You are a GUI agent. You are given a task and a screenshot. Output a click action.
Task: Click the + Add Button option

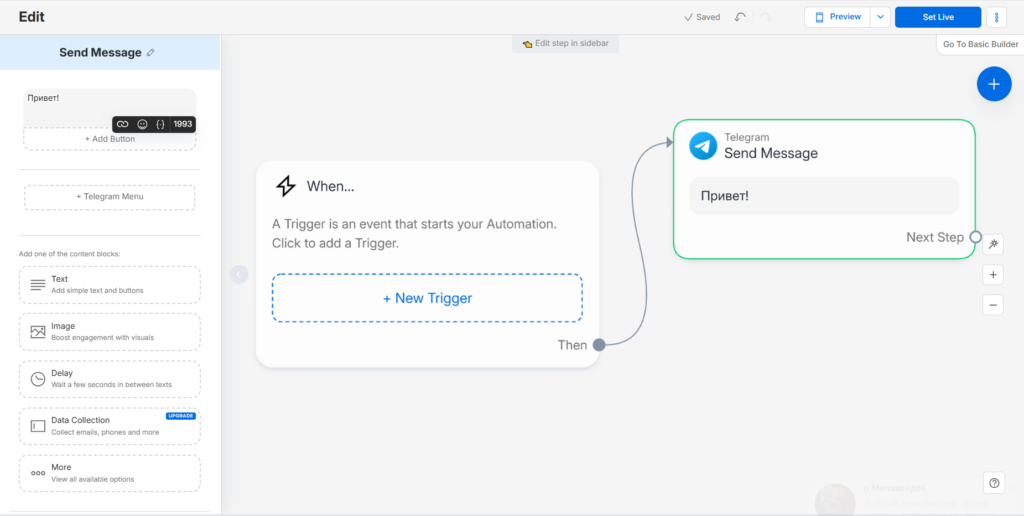click(x=110, y=138)
